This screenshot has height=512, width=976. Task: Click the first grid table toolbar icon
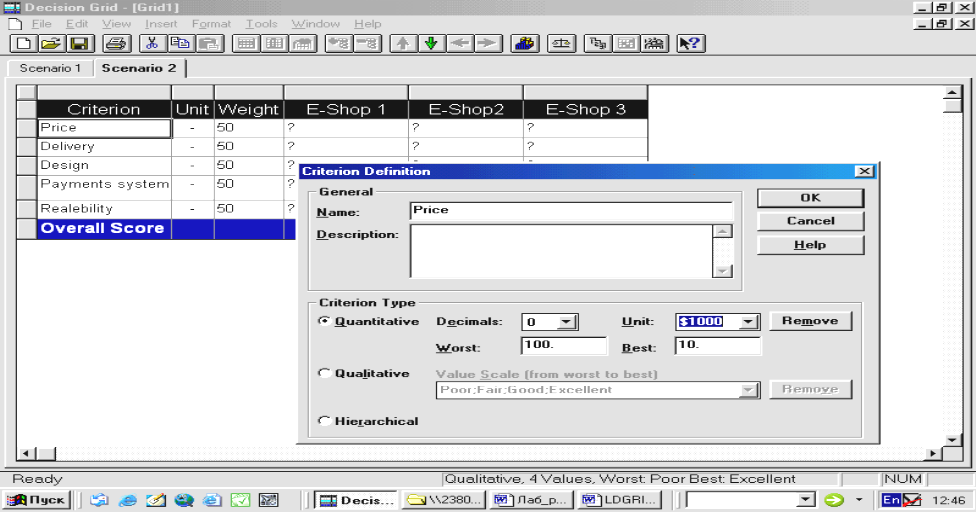coord(246,44)
